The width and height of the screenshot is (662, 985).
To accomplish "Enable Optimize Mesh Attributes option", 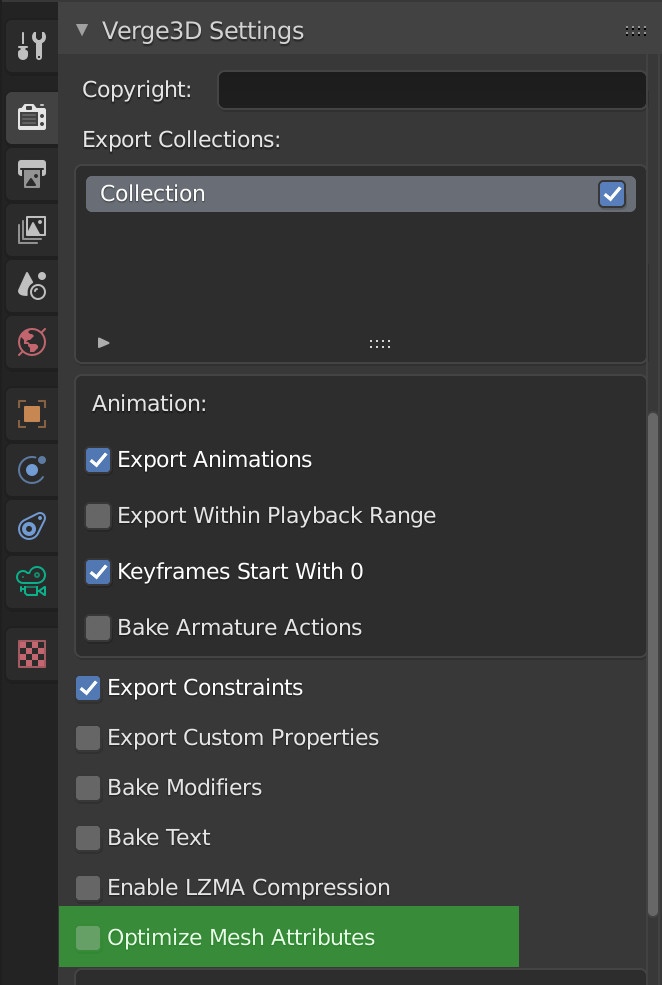I will tap(88, 937).
